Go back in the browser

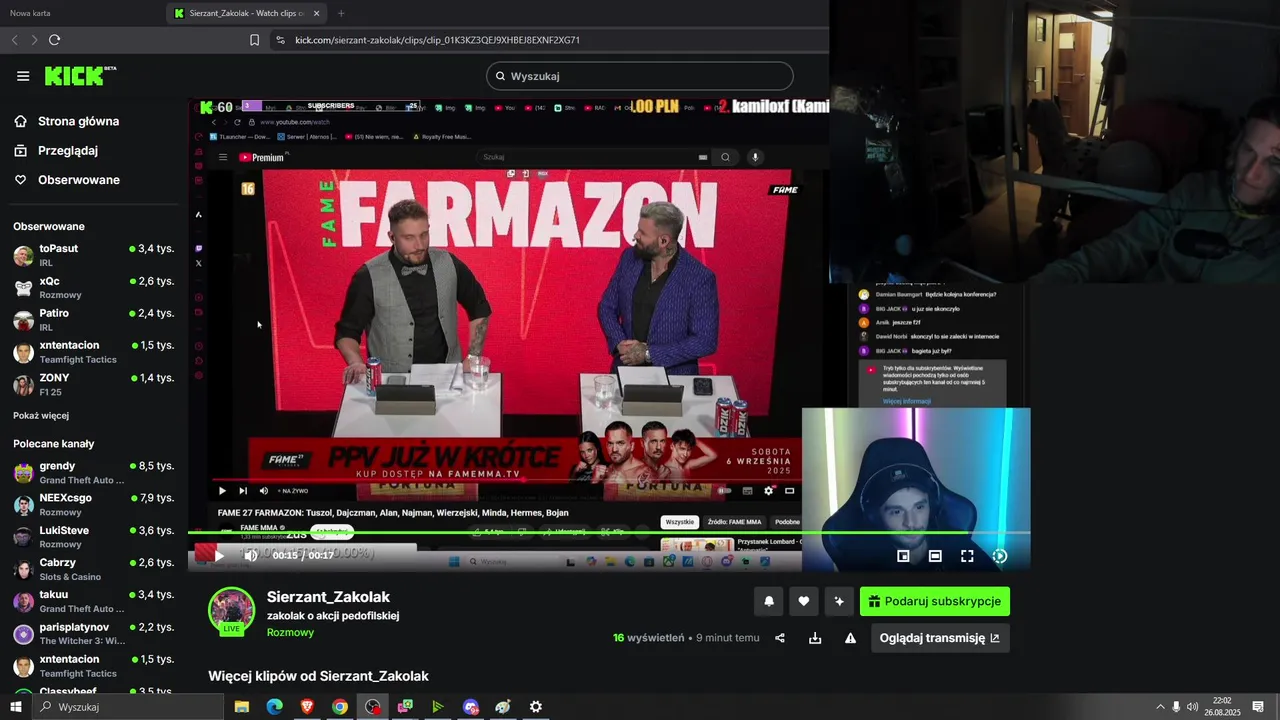pyautogui.click(x=14, y=40)
